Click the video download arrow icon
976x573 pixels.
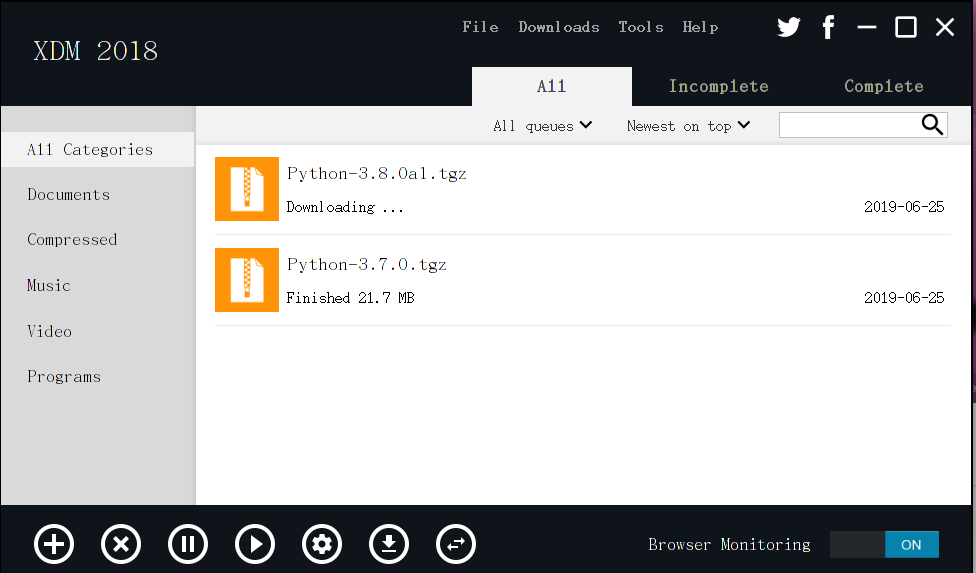click(x=389, y=544)
